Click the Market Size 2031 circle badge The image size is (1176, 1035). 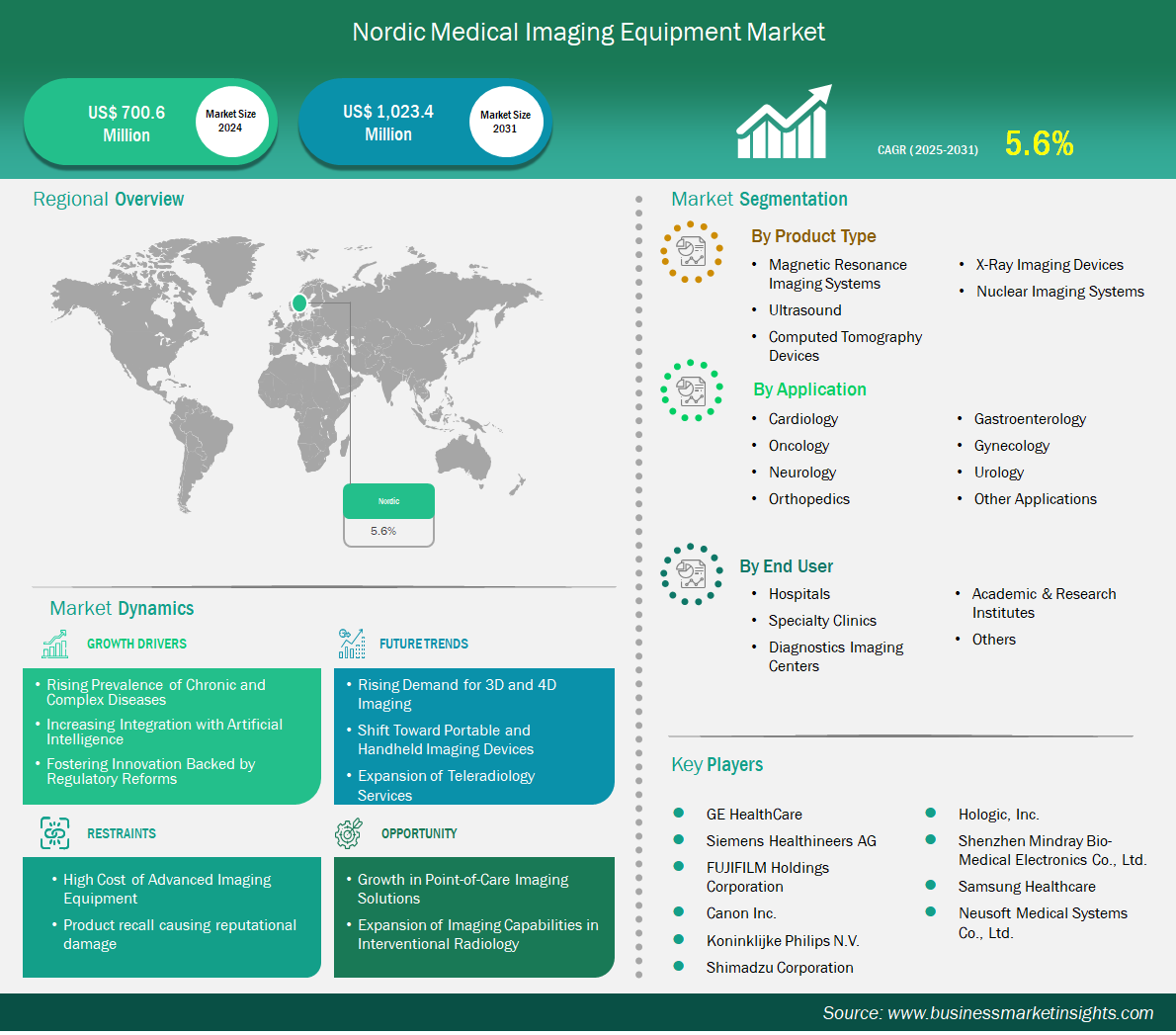pos(505,122)
